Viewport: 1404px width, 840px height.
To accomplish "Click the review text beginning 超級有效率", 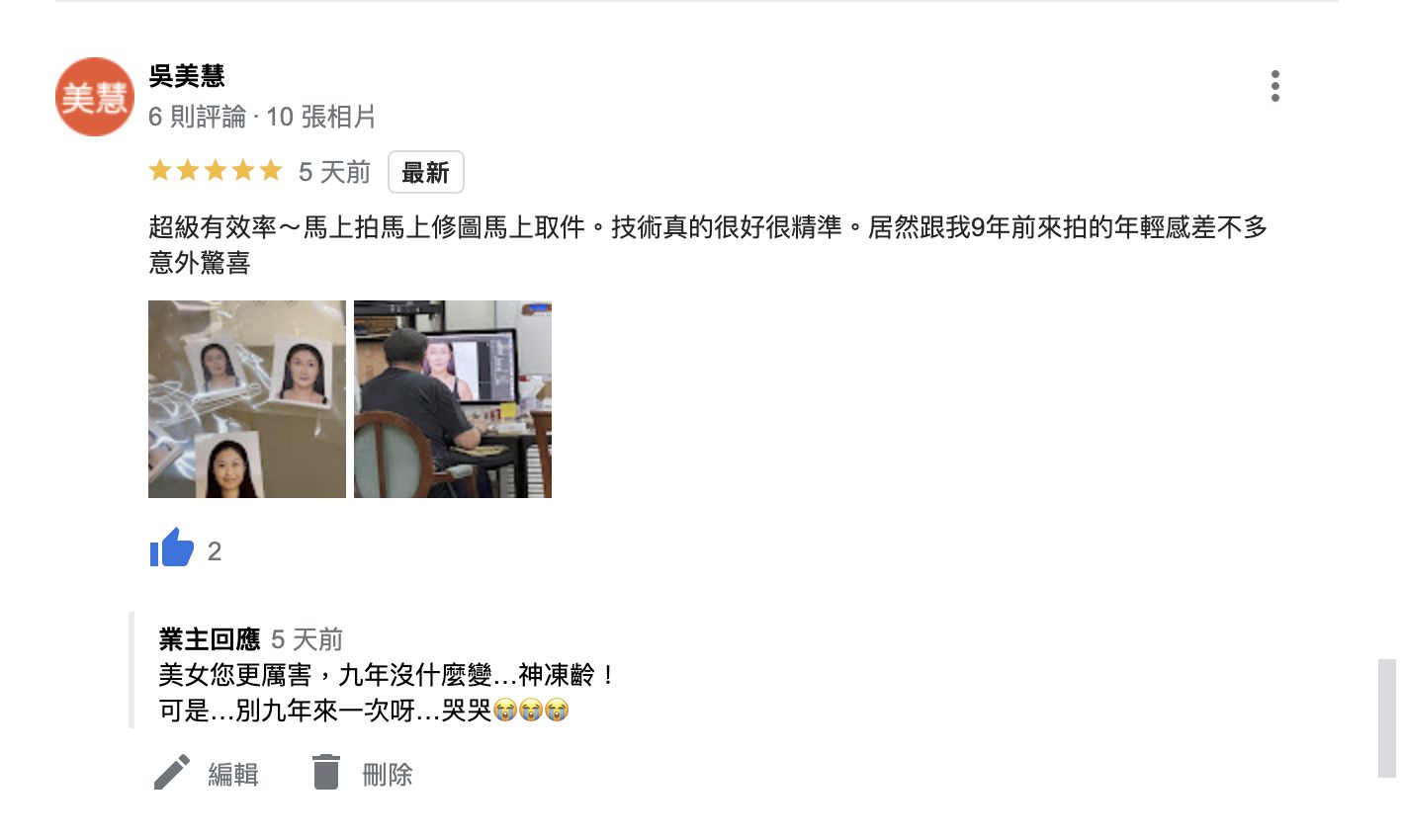I will [x=708, y=244].
